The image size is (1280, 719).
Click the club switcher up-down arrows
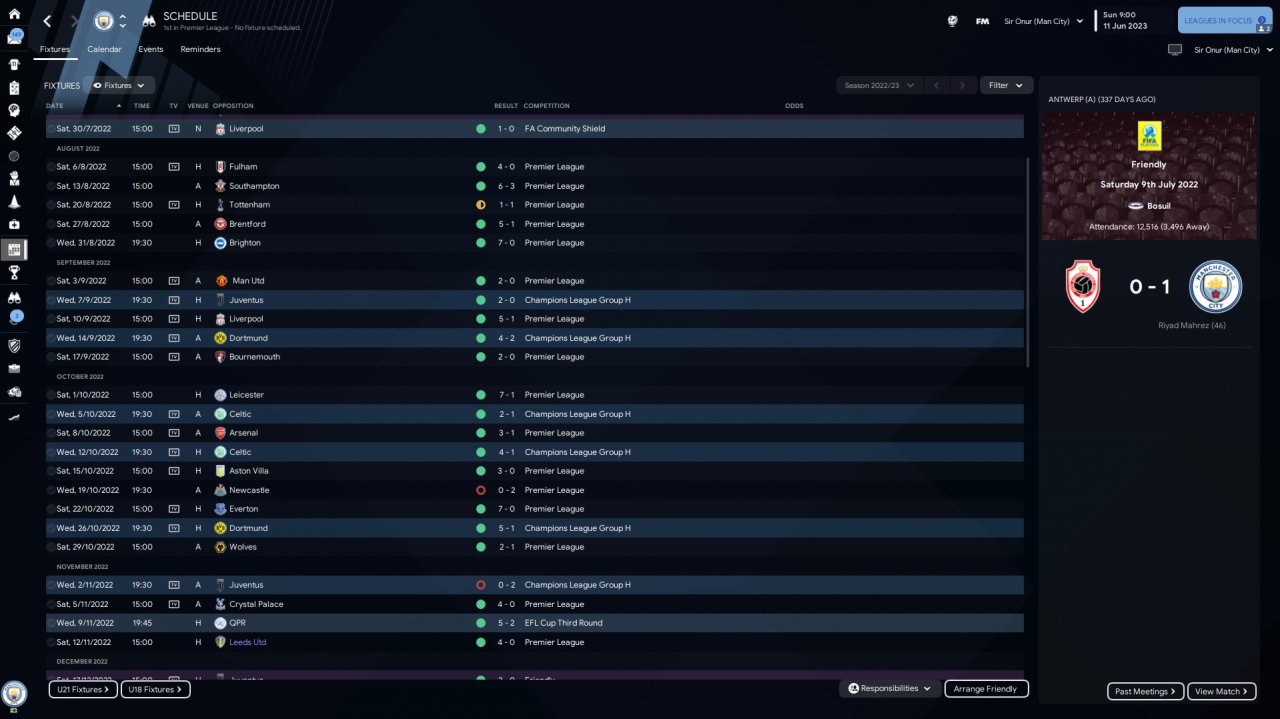click(123, 20)
